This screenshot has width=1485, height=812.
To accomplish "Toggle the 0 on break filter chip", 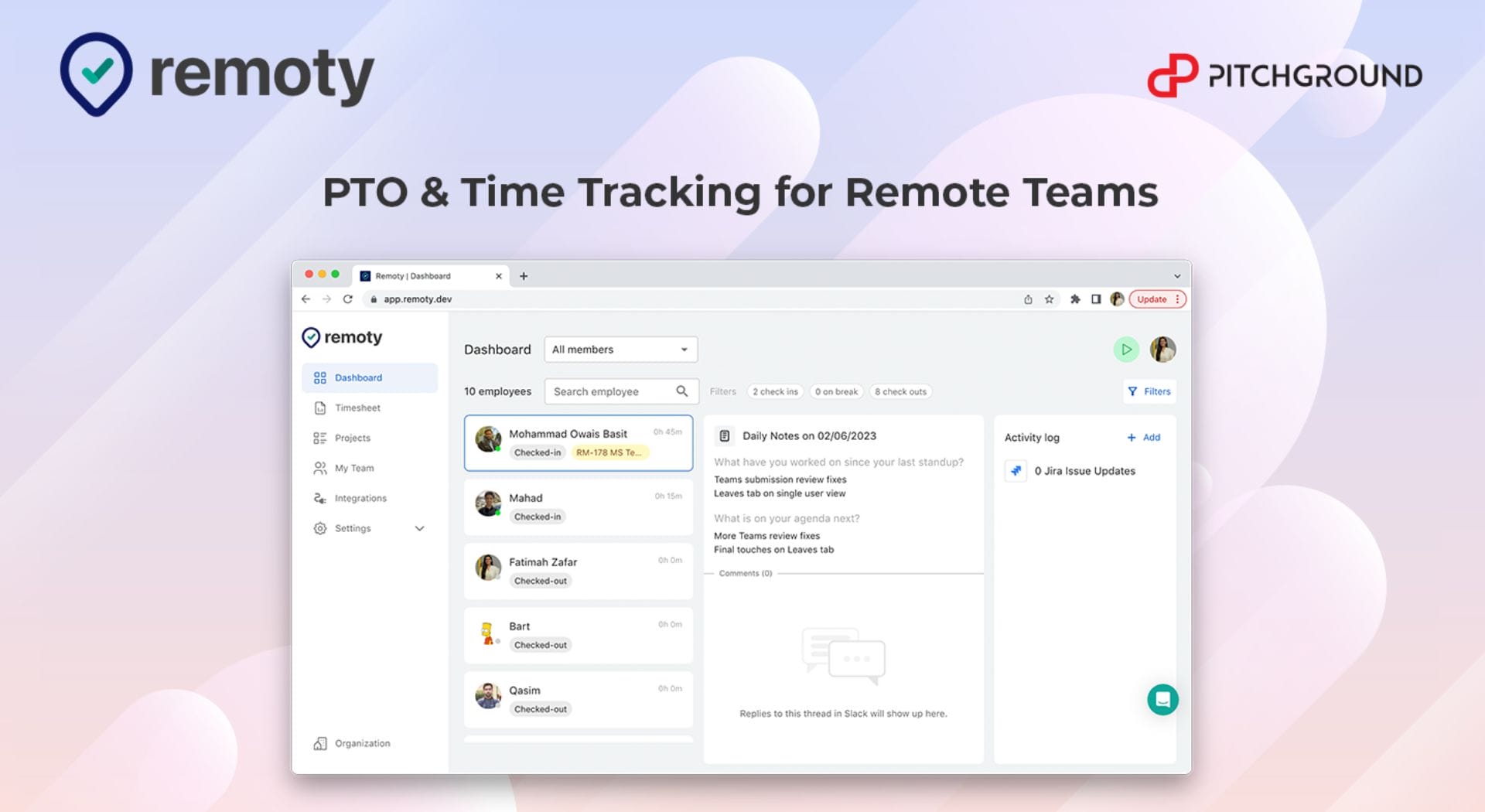I will point(836,392).
